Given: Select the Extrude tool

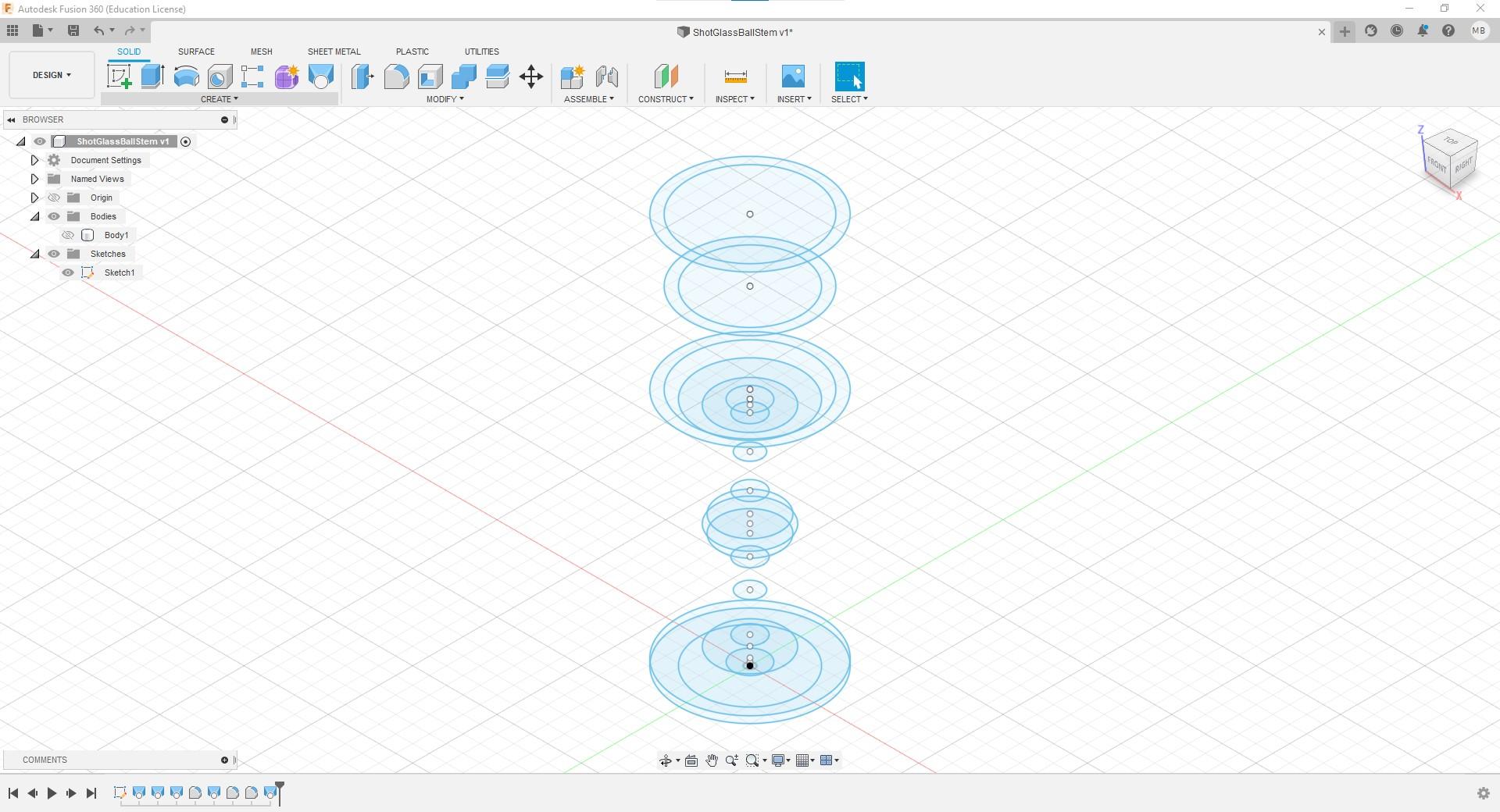Looking at the screenshot, I should point(152,77).
